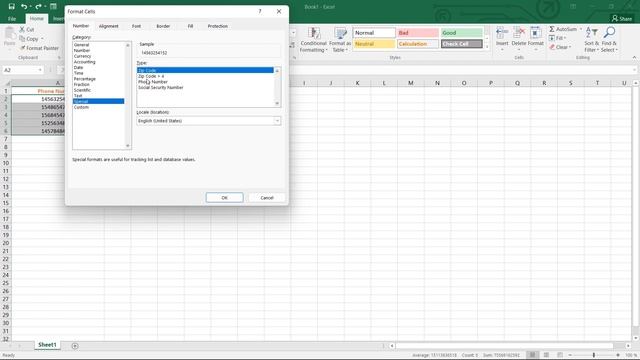640x360 pixels.
Task: Apply the Calculation cell style
Action: click(x=418, y=44)
